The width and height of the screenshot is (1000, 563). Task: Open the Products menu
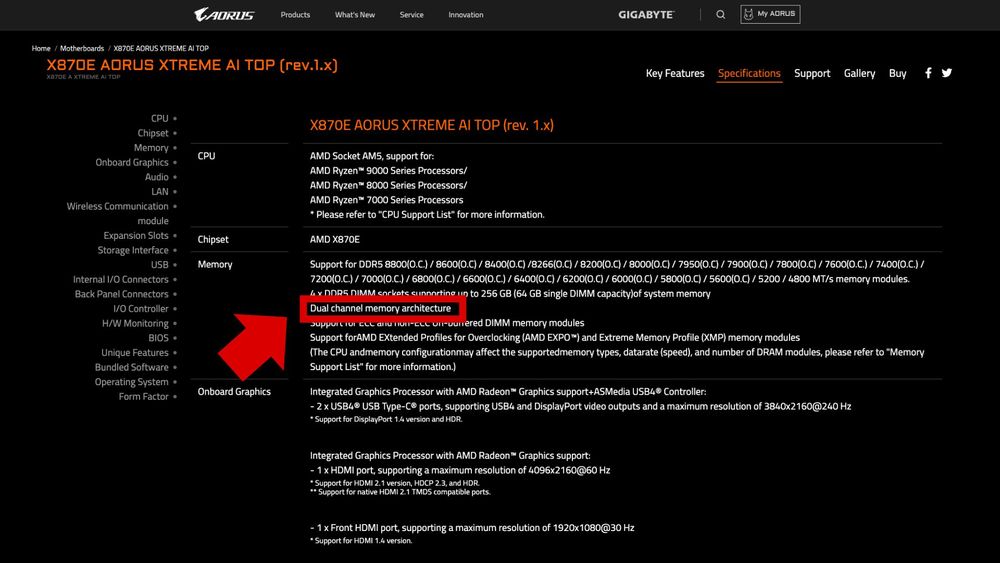point(295,15)
